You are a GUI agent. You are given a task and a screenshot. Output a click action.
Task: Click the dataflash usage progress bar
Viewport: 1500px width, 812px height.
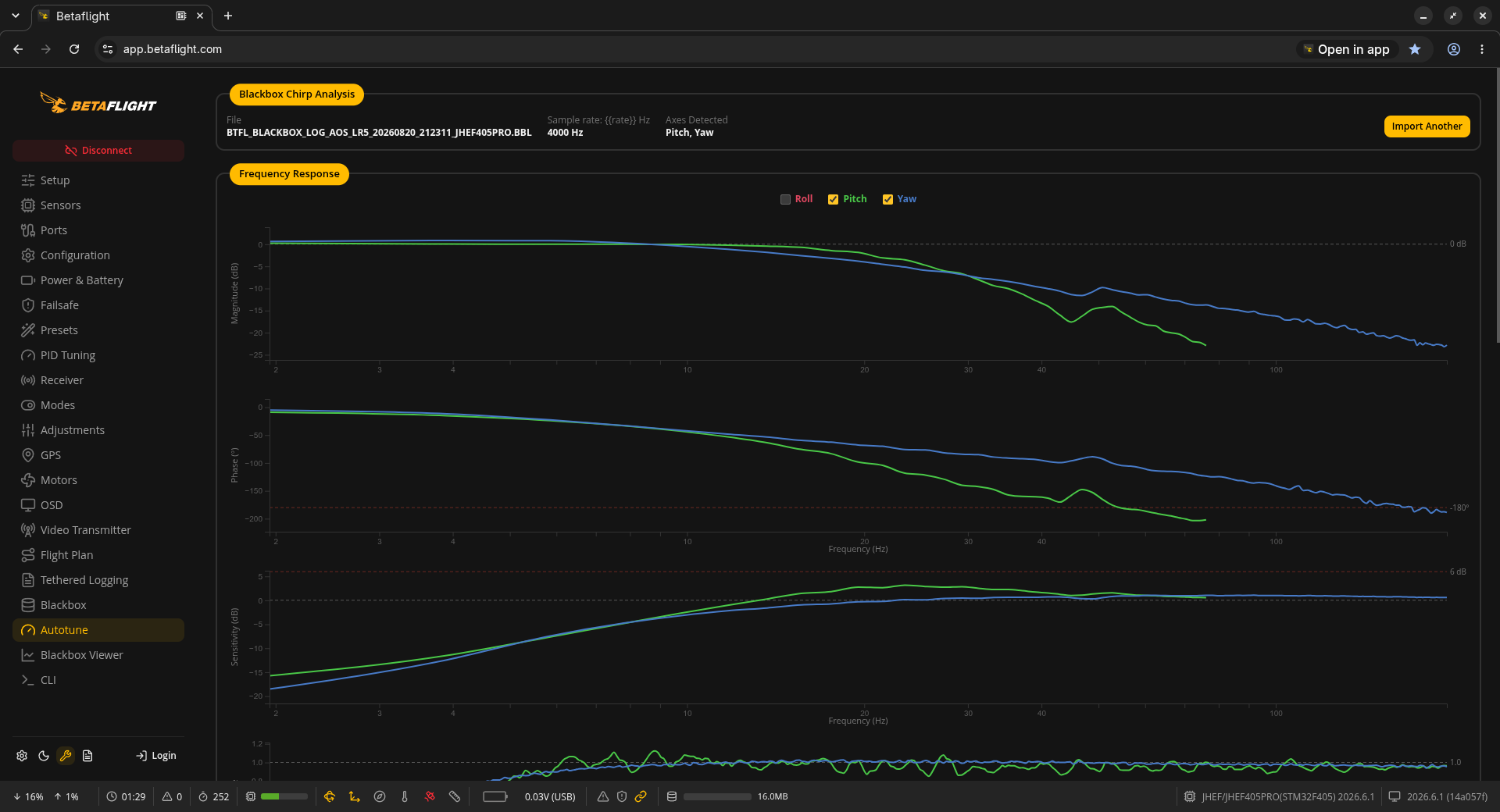click(x=717, y=796)
